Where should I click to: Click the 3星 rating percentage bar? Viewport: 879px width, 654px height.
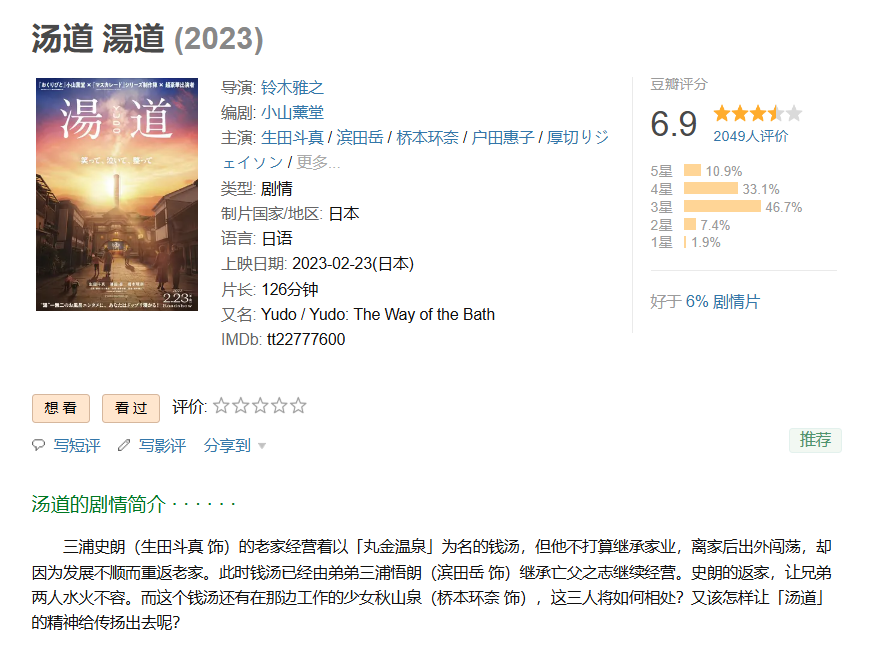[x=721, y=206]
